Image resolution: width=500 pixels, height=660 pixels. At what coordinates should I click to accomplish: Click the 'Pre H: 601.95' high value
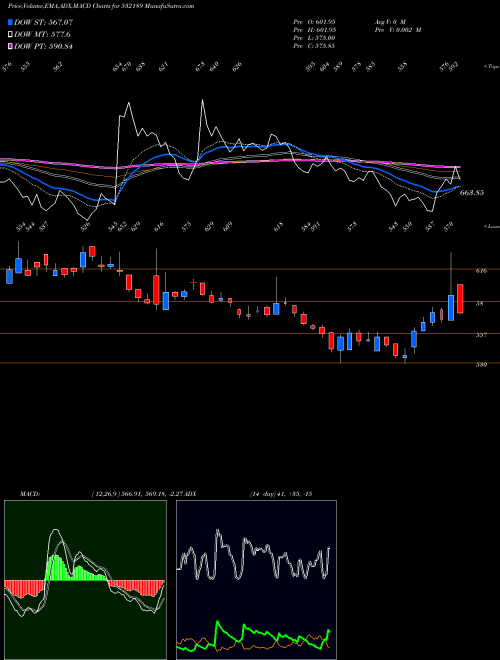[x=314, y=30]
